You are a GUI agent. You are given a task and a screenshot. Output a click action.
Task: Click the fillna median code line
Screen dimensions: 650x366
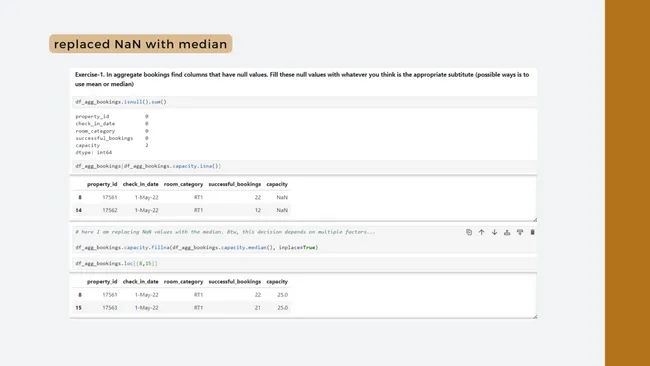(x=196, y=247)
